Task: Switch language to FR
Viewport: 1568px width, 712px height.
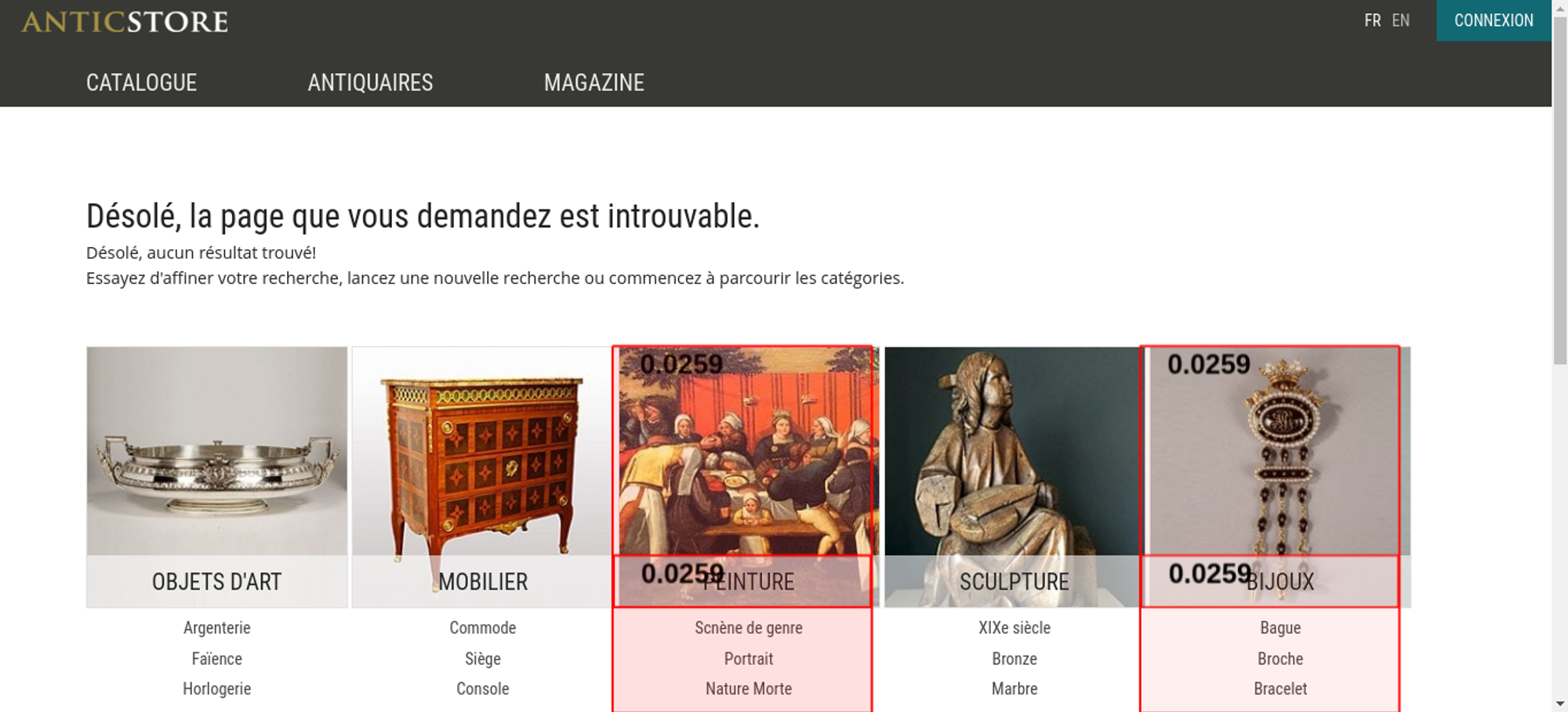Action: 1372,20
